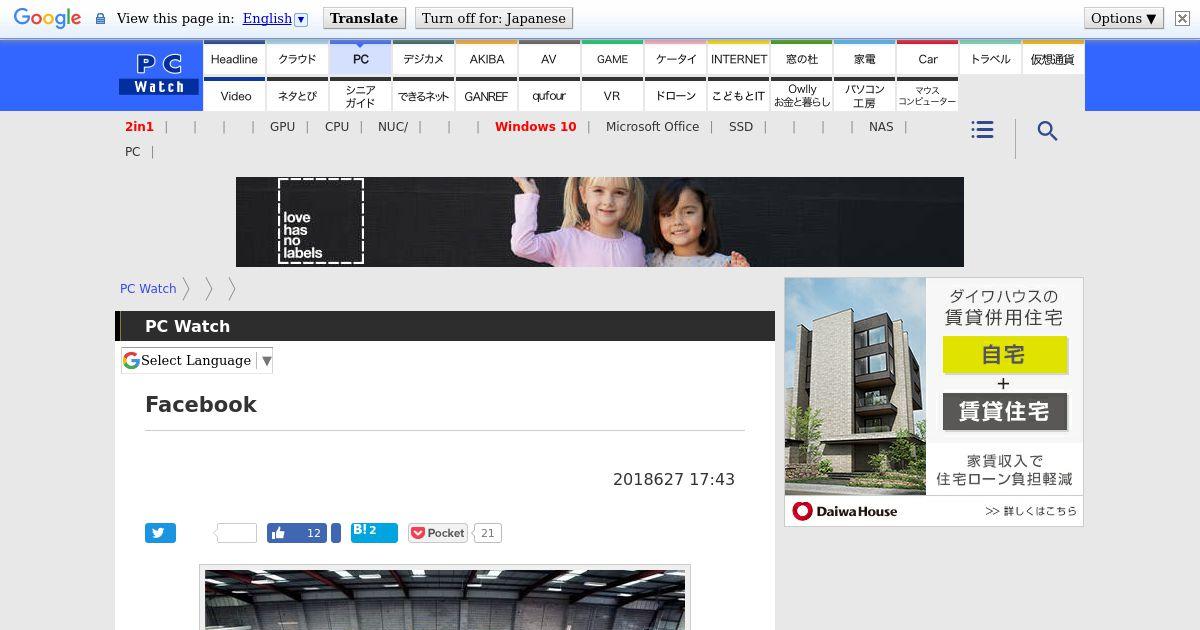Open the ケータイ tab
The width and height of the screenshot is (1200, 630).
pos(675,58)
